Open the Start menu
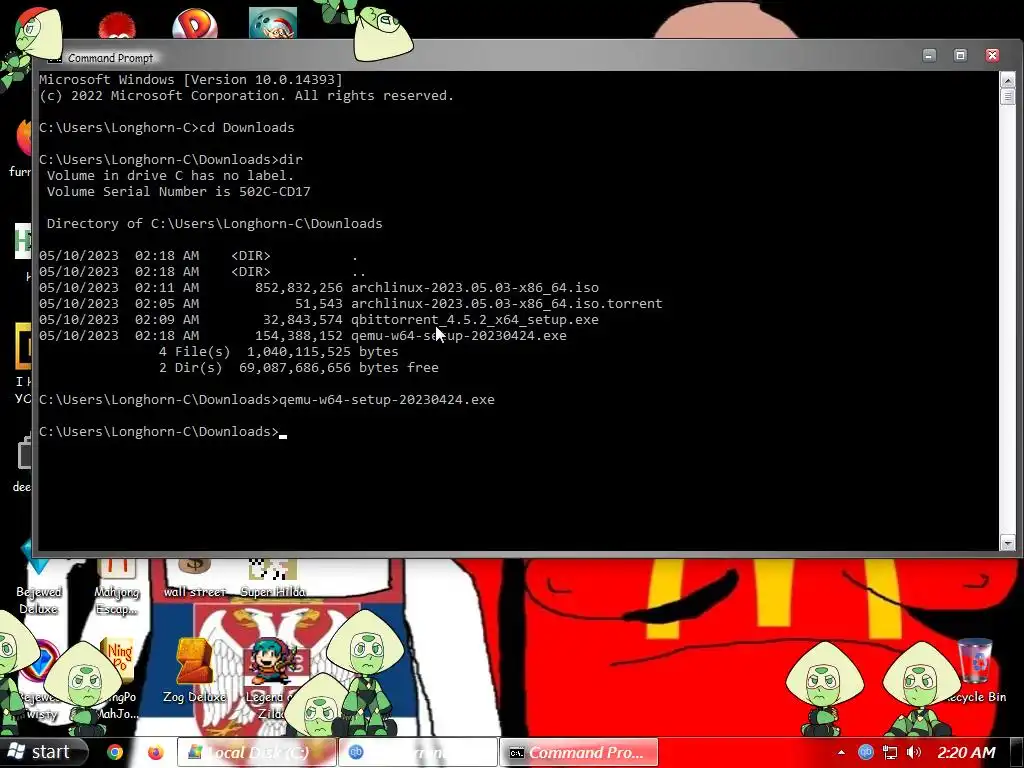 click(43, 752)
